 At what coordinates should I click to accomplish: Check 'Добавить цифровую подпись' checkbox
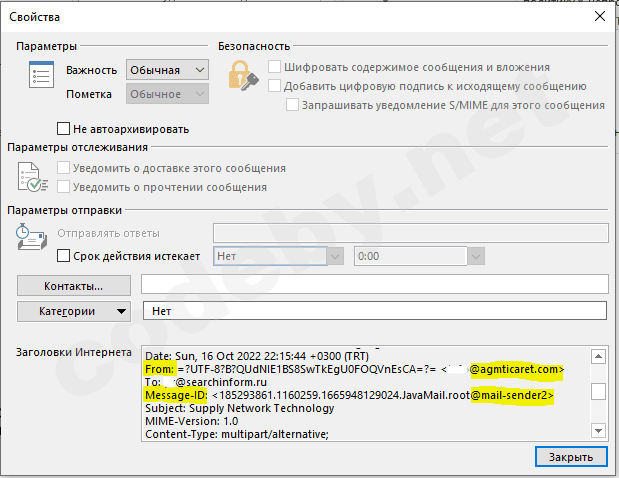(274, 86)
